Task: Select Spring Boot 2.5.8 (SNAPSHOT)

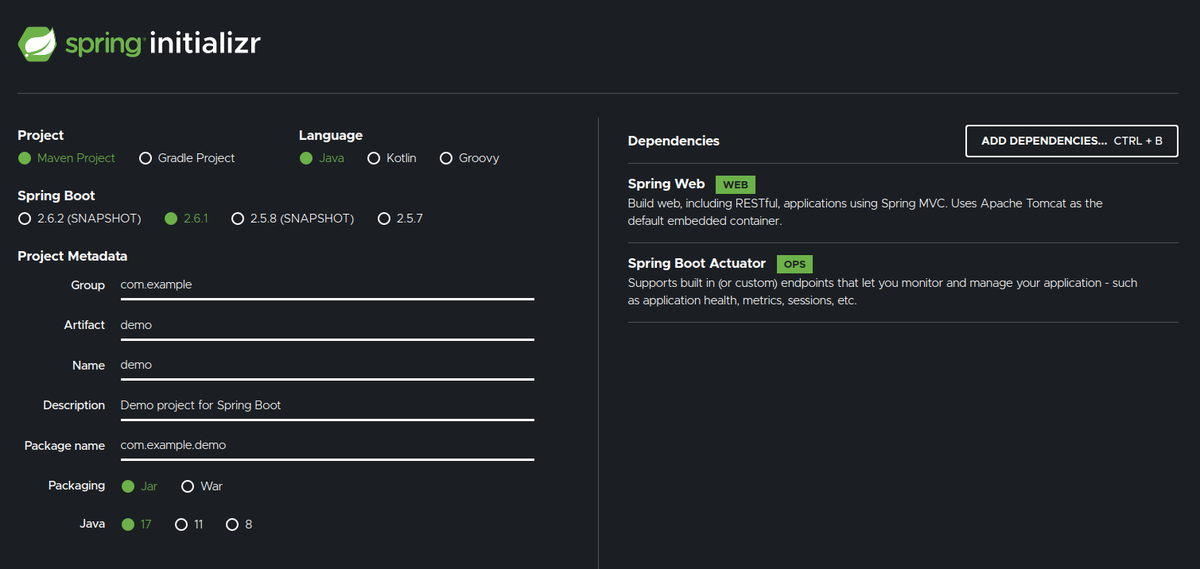Action: click(293, 218)
